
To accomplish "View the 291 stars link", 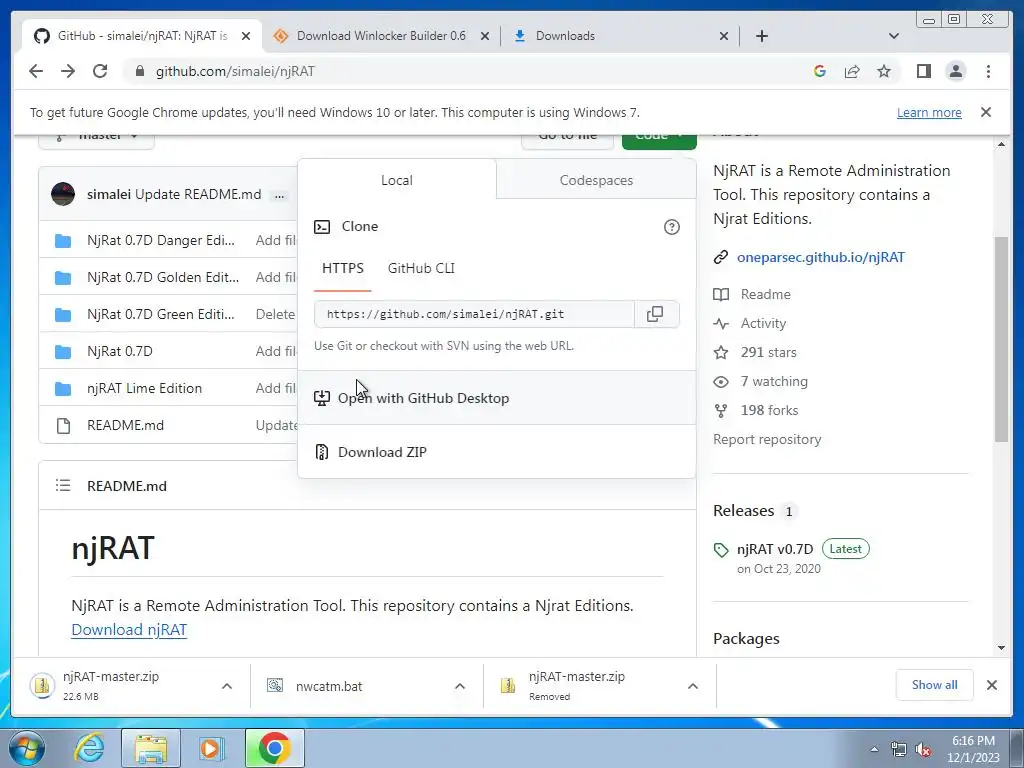I will tap(769, 352).
